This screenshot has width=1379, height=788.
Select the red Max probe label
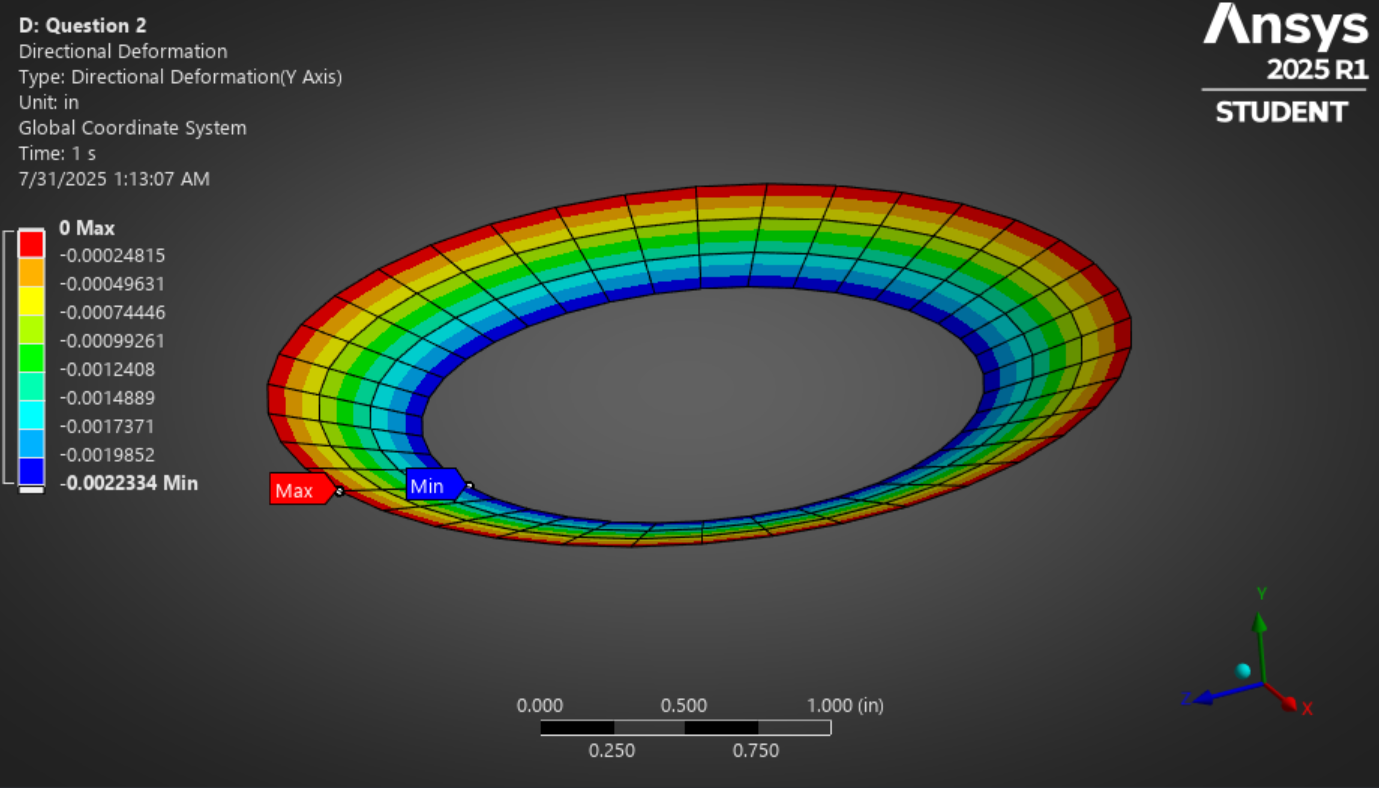coord(302,489)
